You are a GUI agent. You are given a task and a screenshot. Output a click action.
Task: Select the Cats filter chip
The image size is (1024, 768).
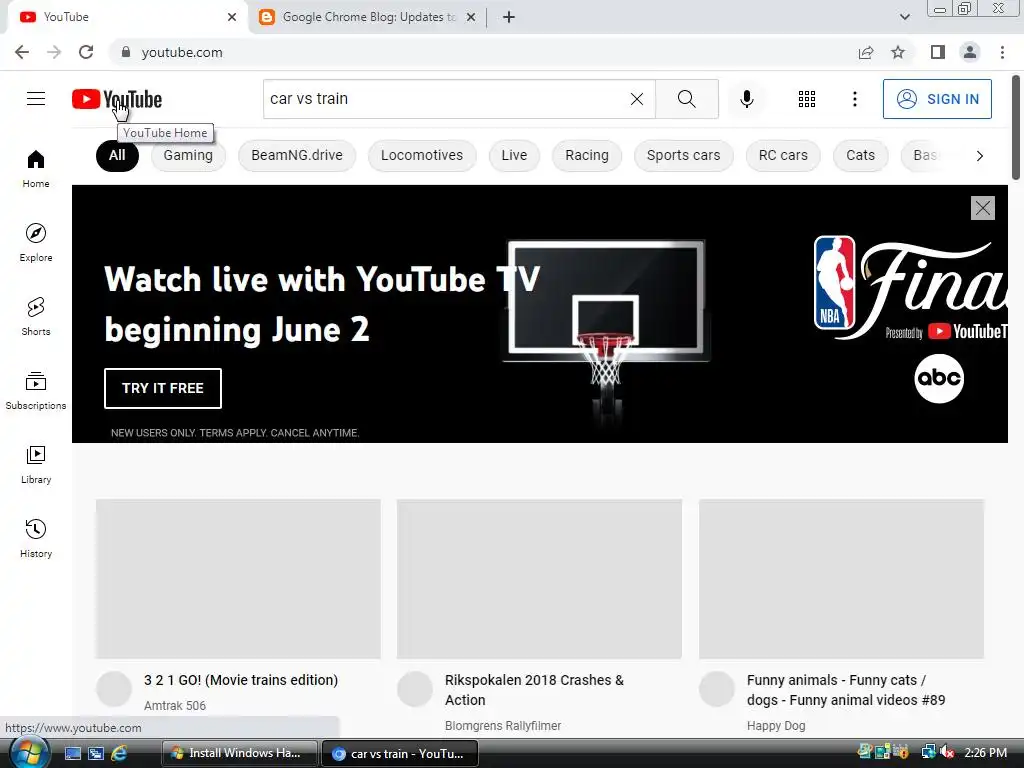(860, 155)
